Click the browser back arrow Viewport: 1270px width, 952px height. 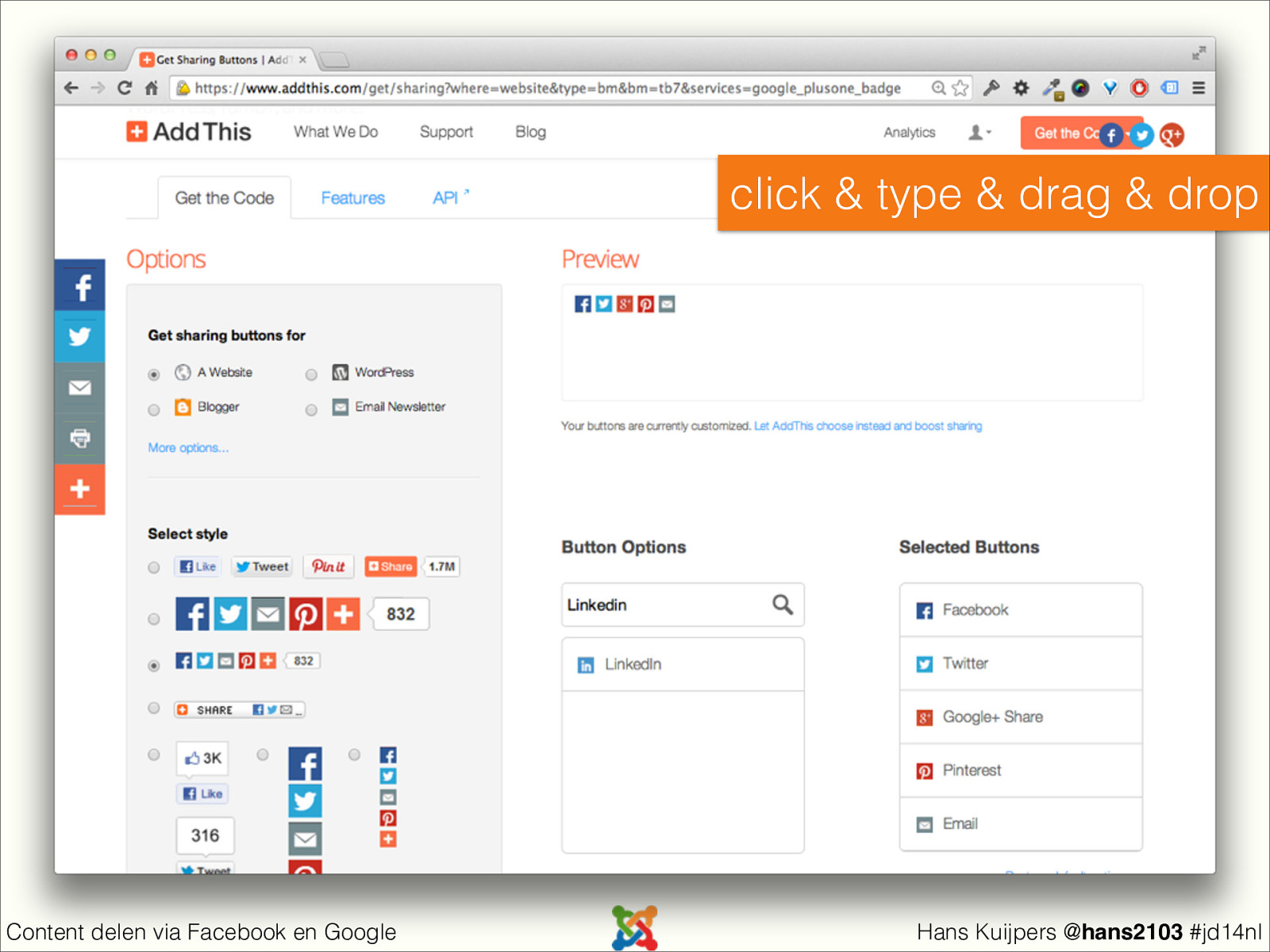[x=71, y=88]
